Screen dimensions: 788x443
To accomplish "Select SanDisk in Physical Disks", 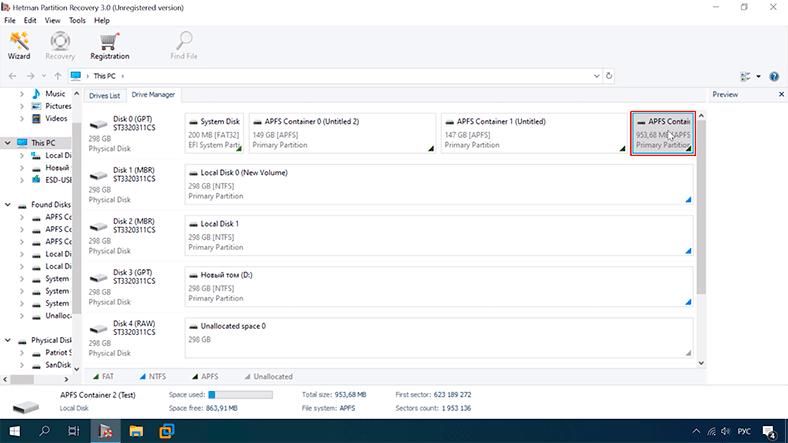I will point(58,365).
